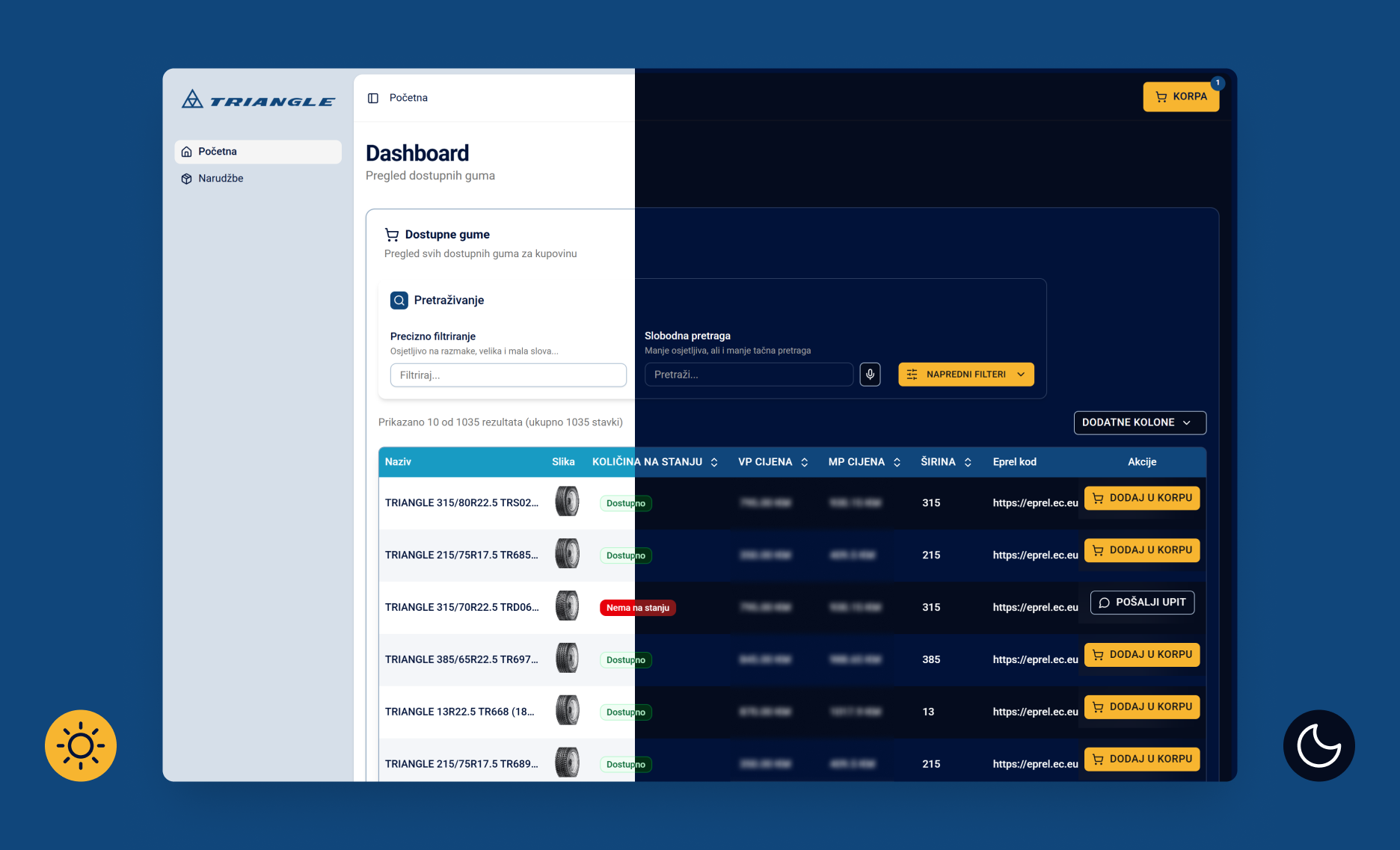Open tire image for TRIANGLE 13R22.5 TR668
This screenshot has width=1400, height=850.
click(567, 711)
